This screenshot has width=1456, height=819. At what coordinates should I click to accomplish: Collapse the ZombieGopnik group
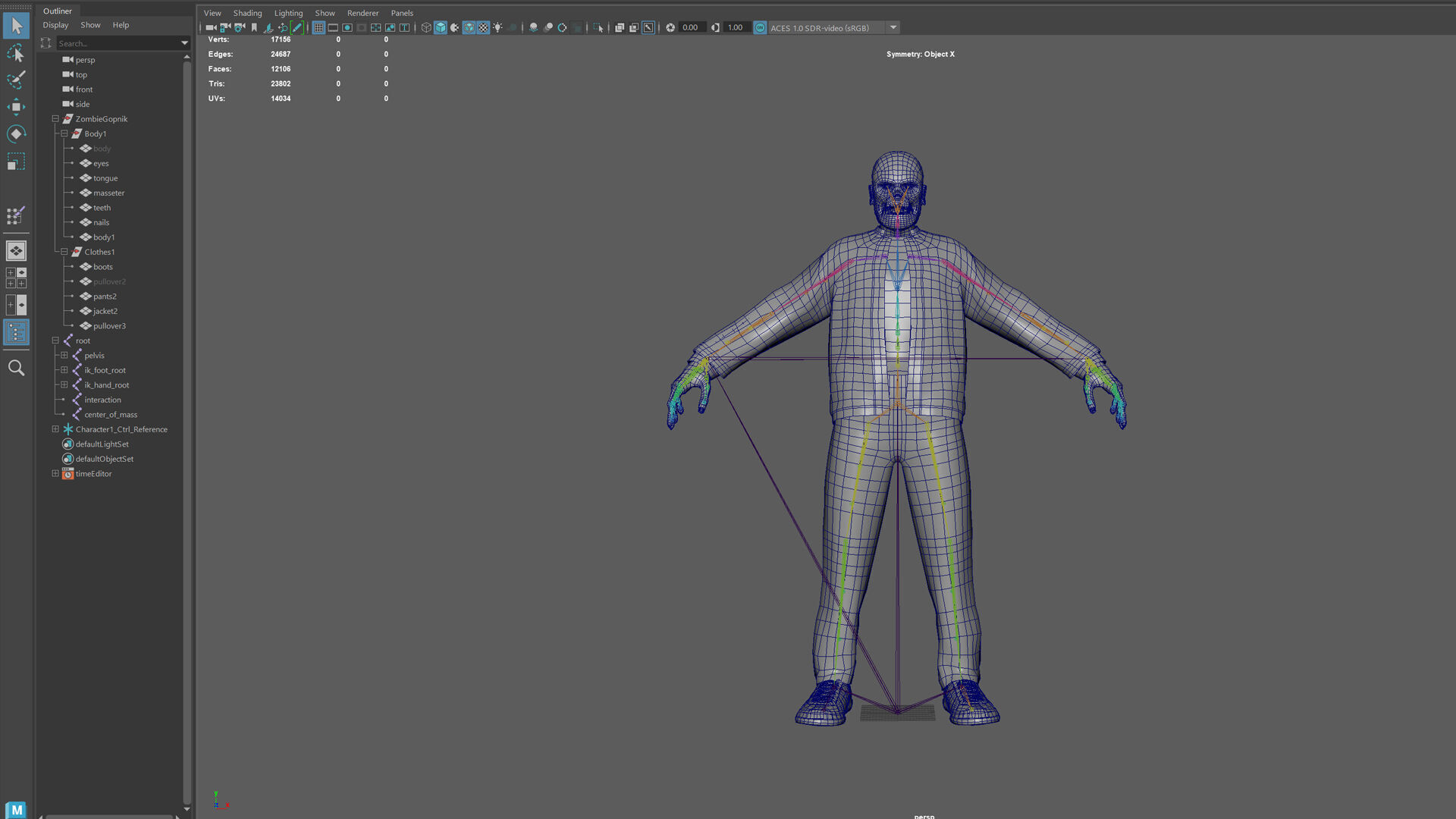click(55, 119)
